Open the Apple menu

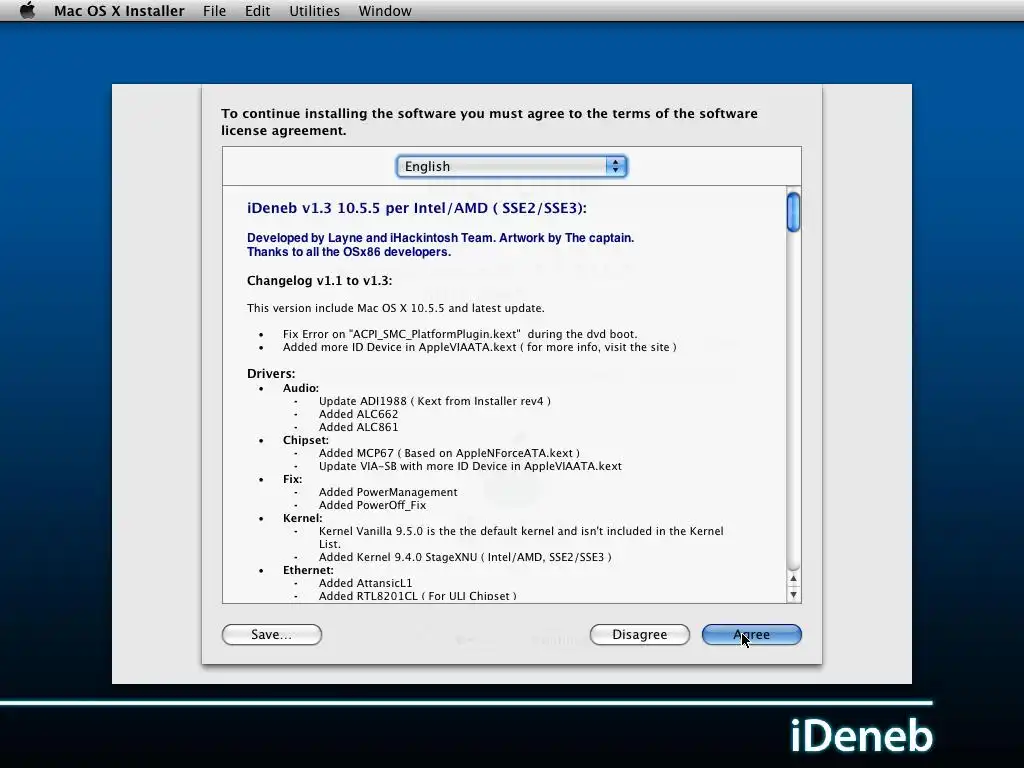(x=27, y=10)
